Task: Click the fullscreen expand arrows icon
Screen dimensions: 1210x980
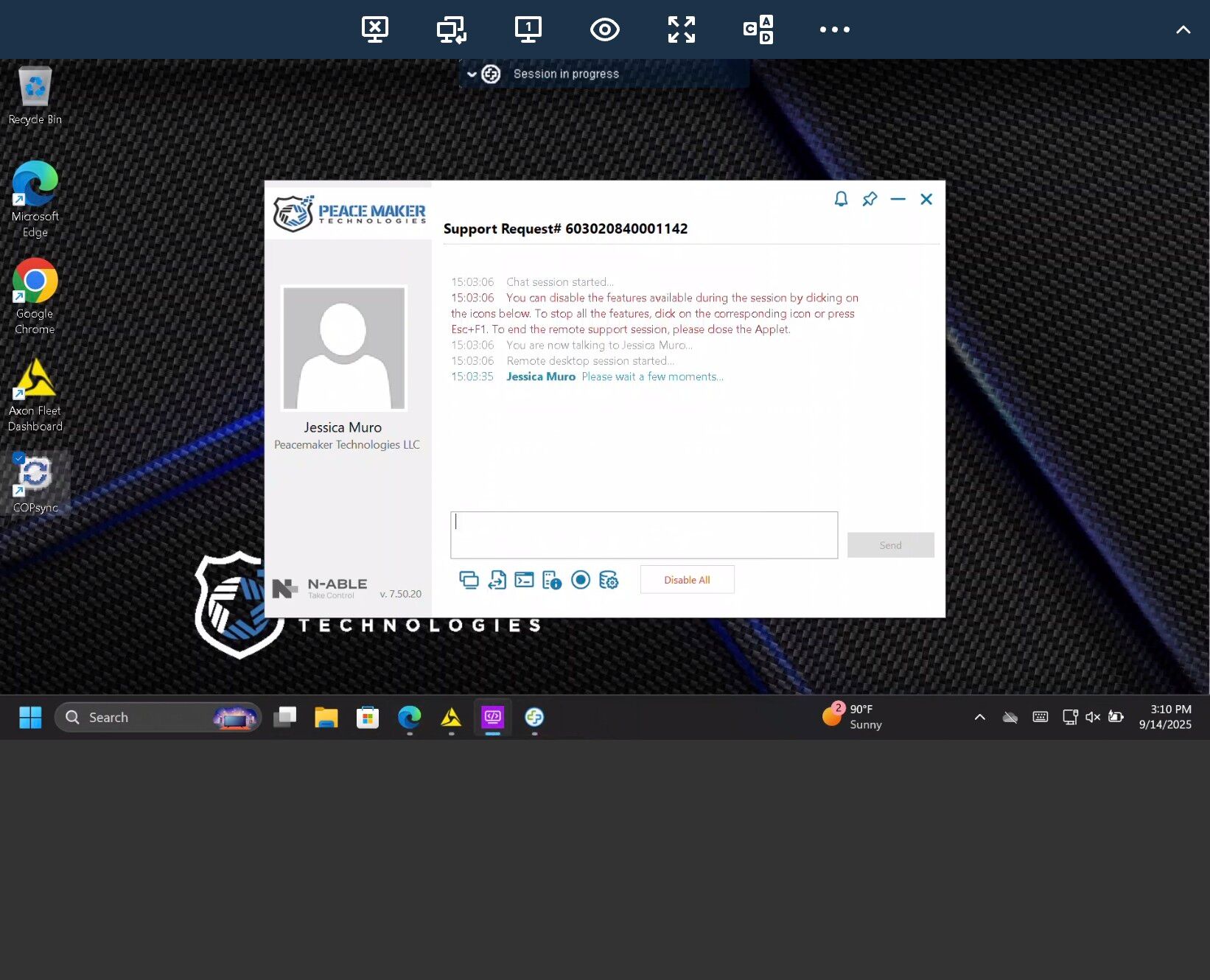Action: [x=681, y=29]
